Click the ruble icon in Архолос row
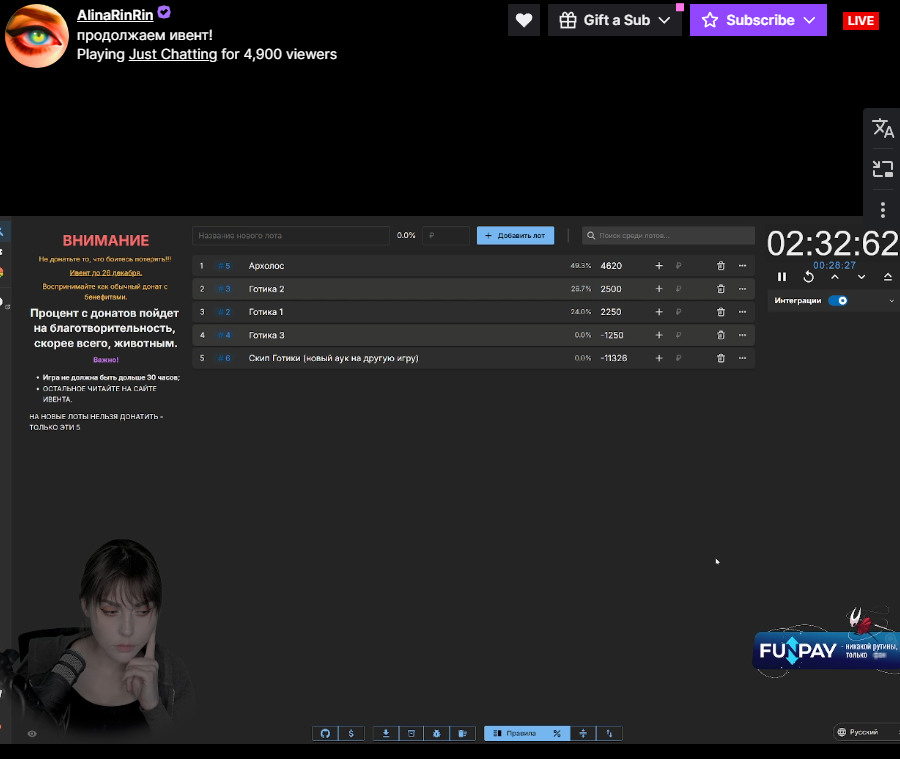This screenshot has width=900, height=759. click(678, 266)
